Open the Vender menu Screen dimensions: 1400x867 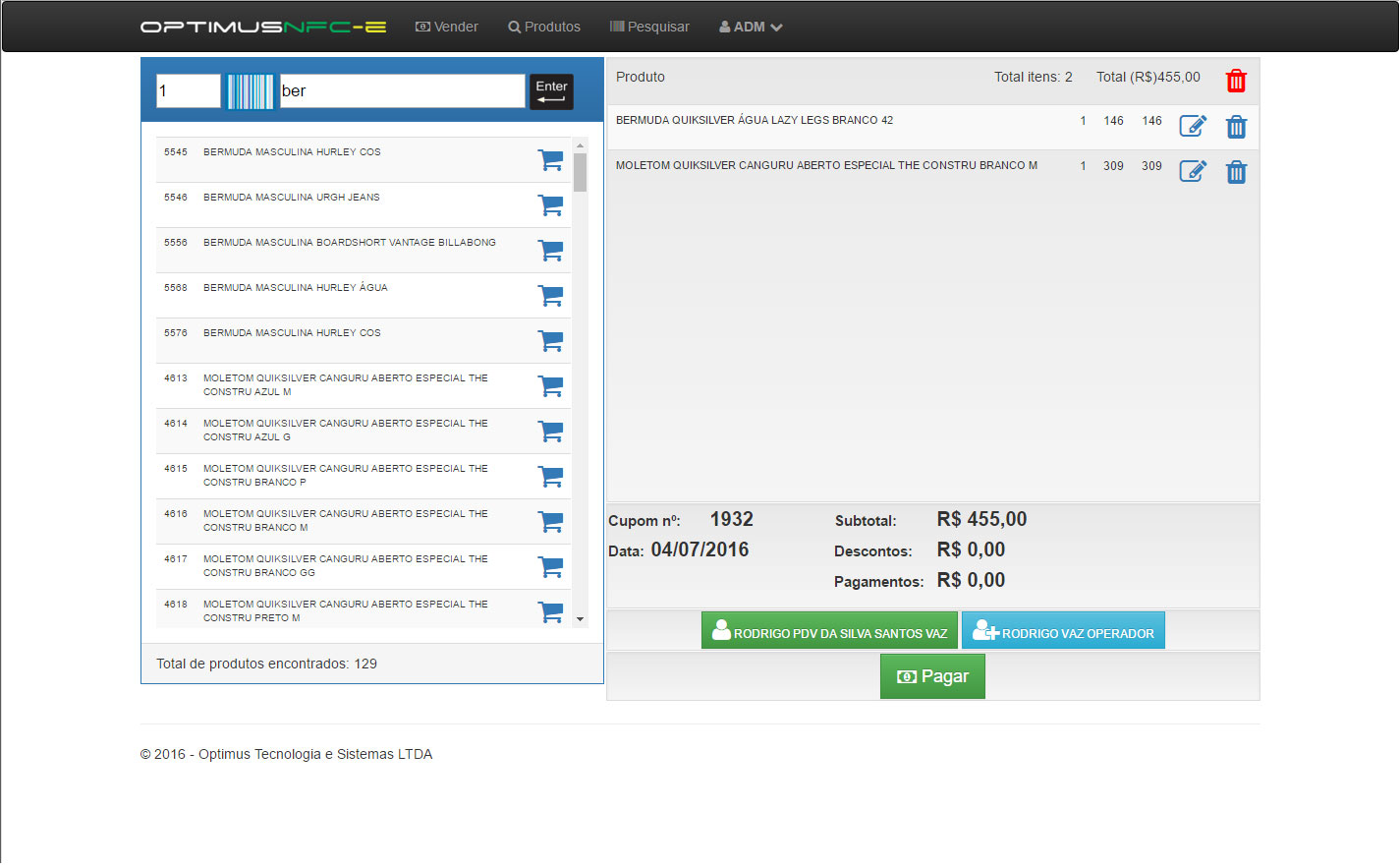click(447, 27)
